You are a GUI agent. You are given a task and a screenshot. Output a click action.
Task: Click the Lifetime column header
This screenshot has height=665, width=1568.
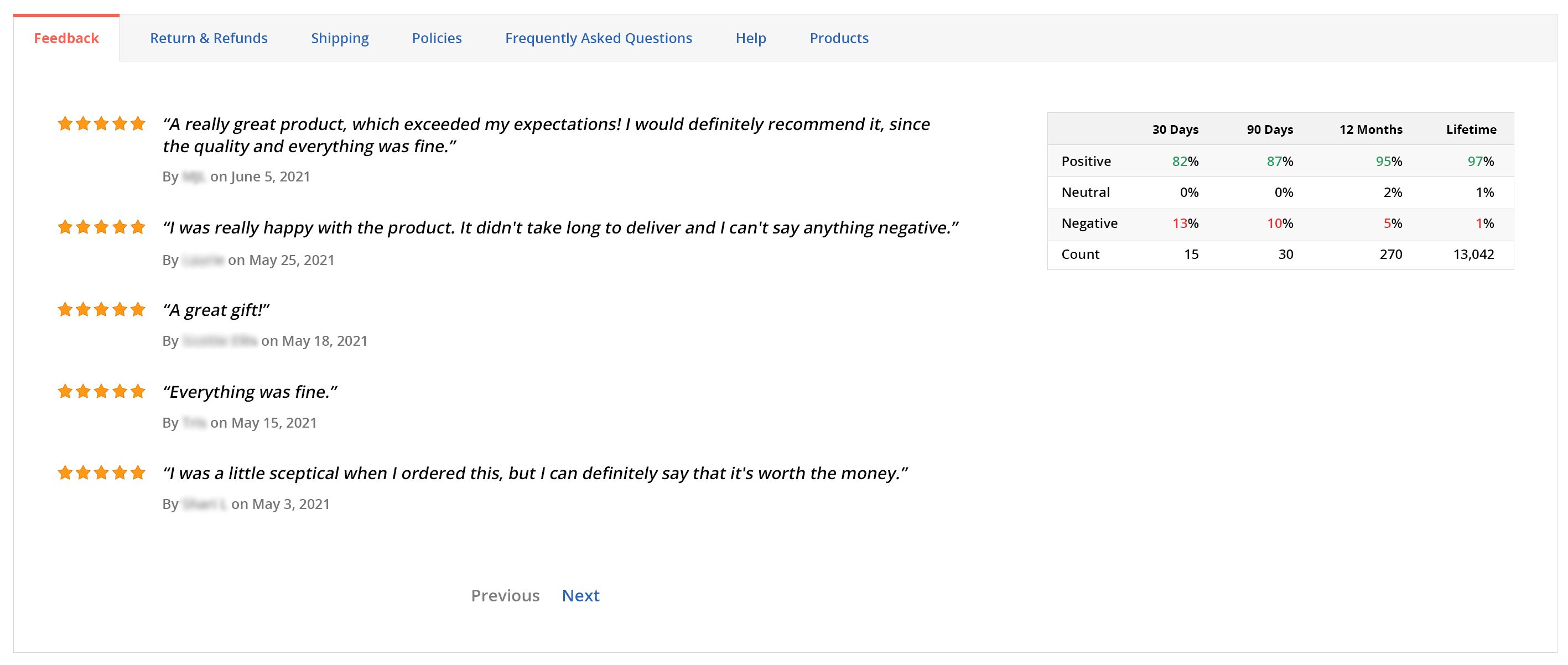tap(1471, 129)
